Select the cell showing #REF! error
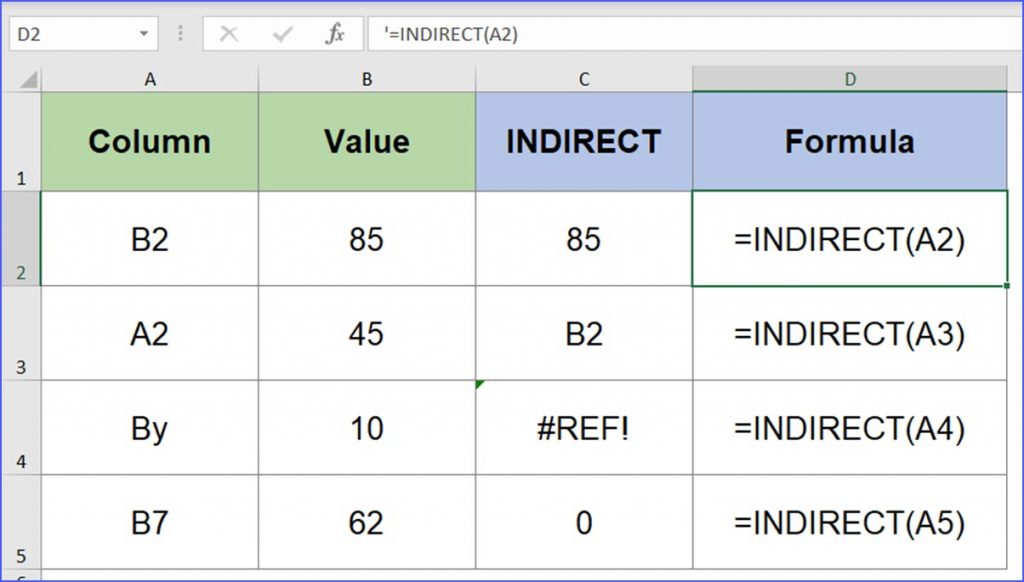The image size is (1024, 582). click(585, 428)
